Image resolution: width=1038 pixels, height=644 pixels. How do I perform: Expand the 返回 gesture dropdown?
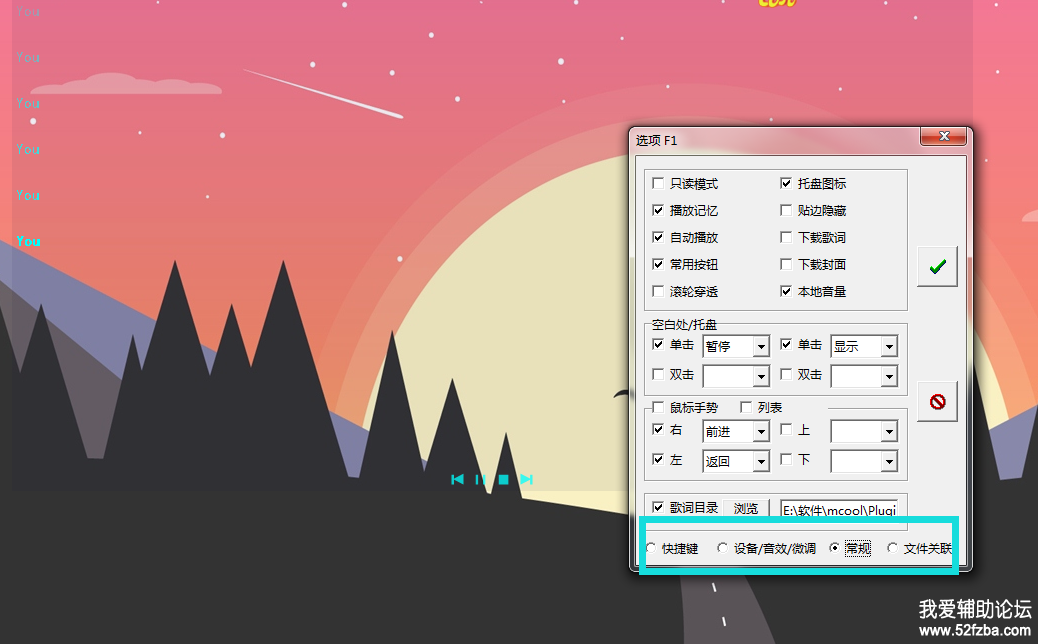[761, 462]
